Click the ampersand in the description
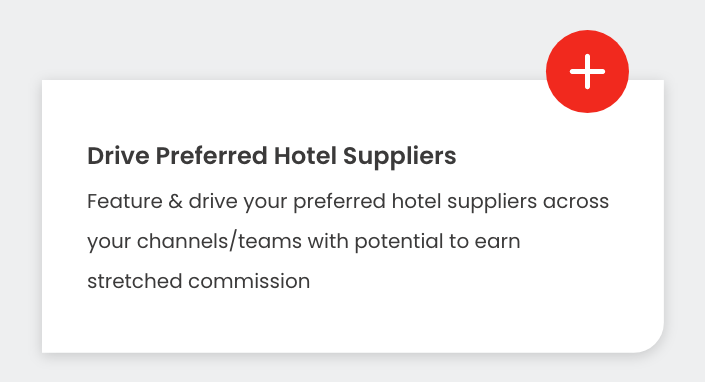Image resolution: width=705 pixels, height=382 pixels. tap(175, 201)
